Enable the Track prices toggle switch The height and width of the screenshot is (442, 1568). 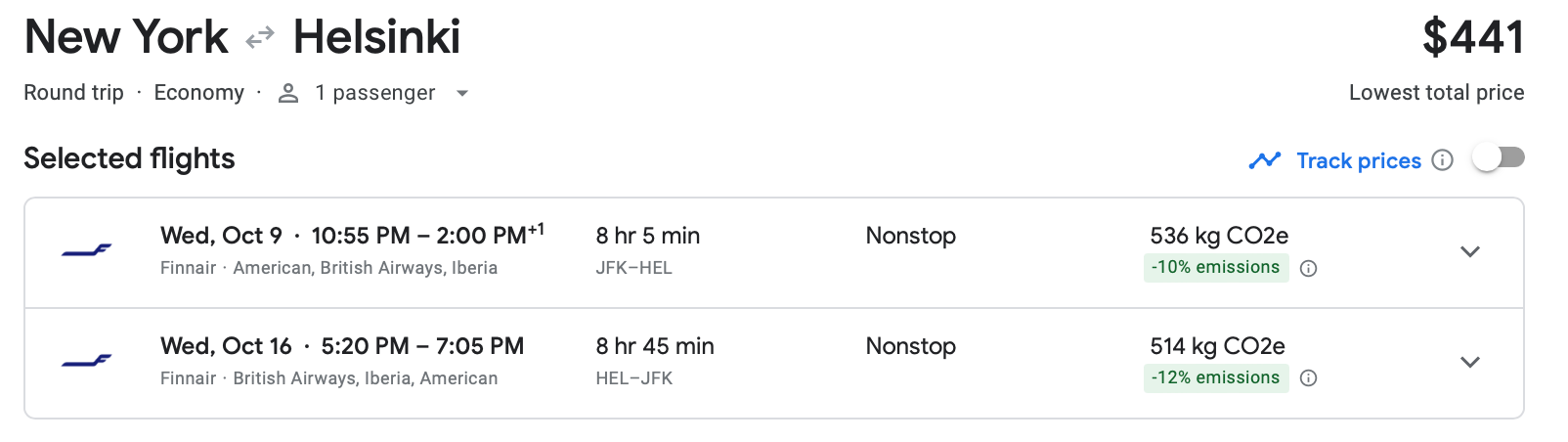[1499, 157]
